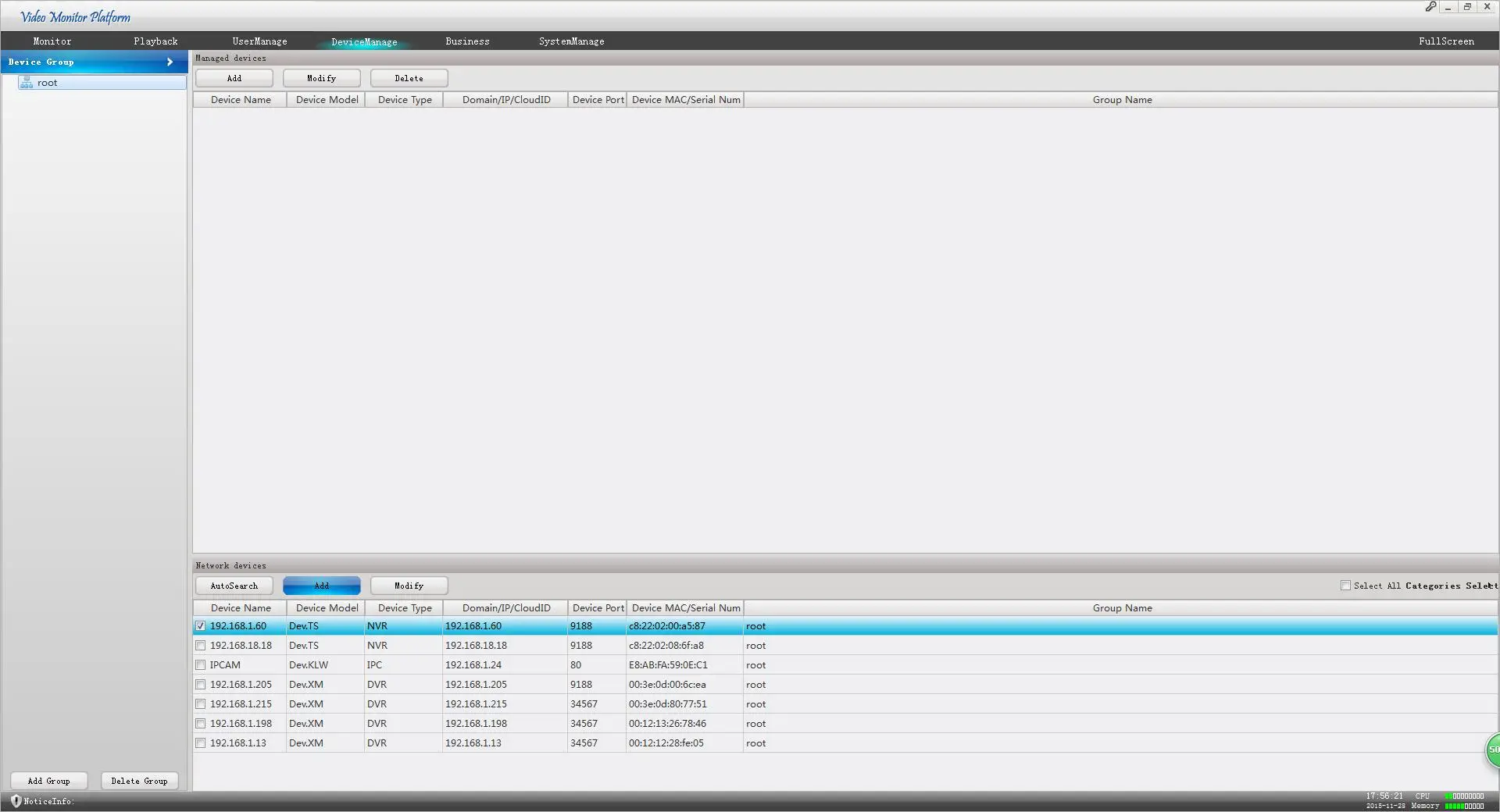Image resolution: width=1500 pixels, height=812 pixels.
Task: Click MAC address E8:AB:FA:59:0E:C1
Action: [x=668, y=665]
